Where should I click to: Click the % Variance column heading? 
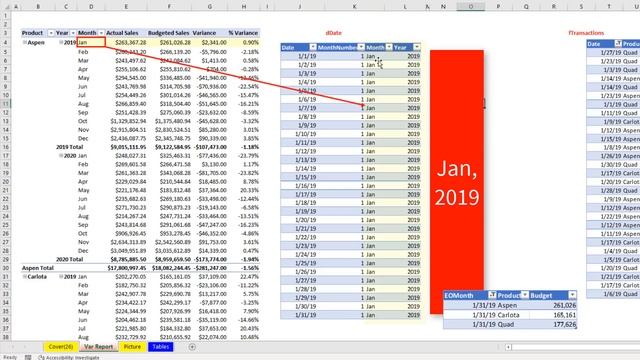coord(243,33)
